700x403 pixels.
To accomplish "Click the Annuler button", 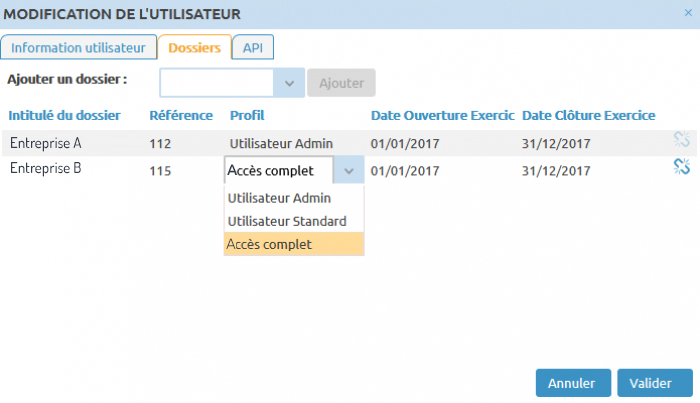I will pyautogui.click(x=573, y=383).
